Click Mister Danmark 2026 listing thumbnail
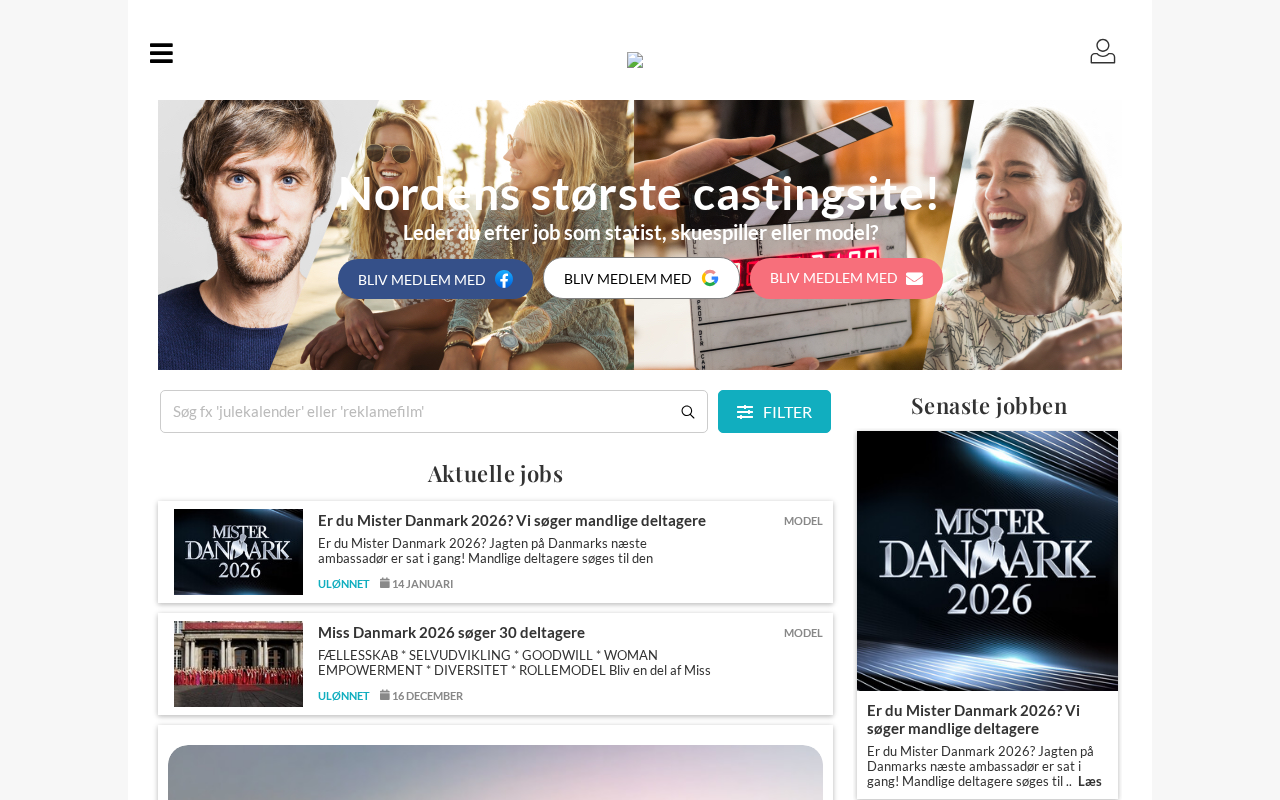Viewport: 1280px width, 800px height. (x=238, y=552)
